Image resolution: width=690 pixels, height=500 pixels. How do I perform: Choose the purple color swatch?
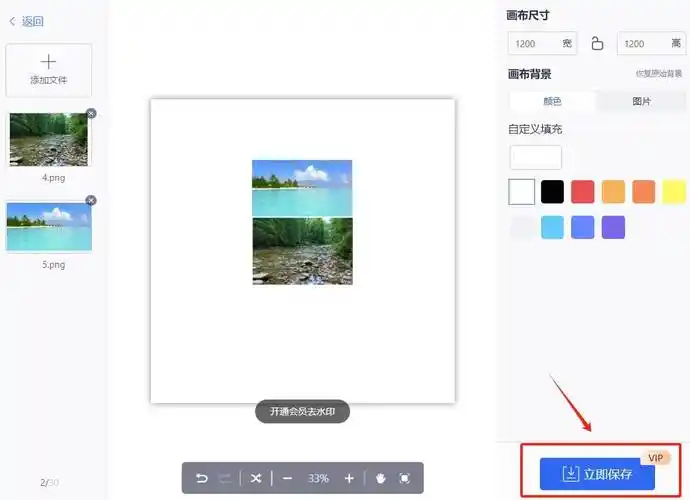(x=613, y=227)
